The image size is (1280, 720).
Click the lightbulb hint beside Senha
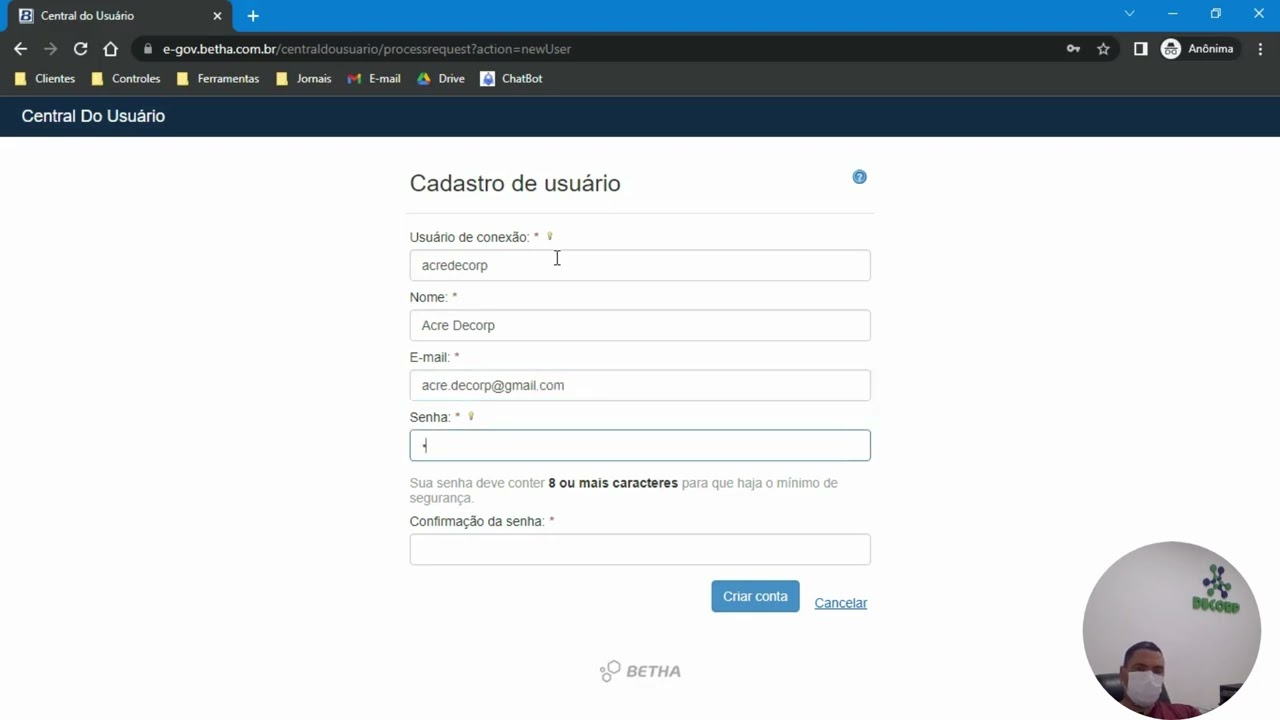coord(471,417)
